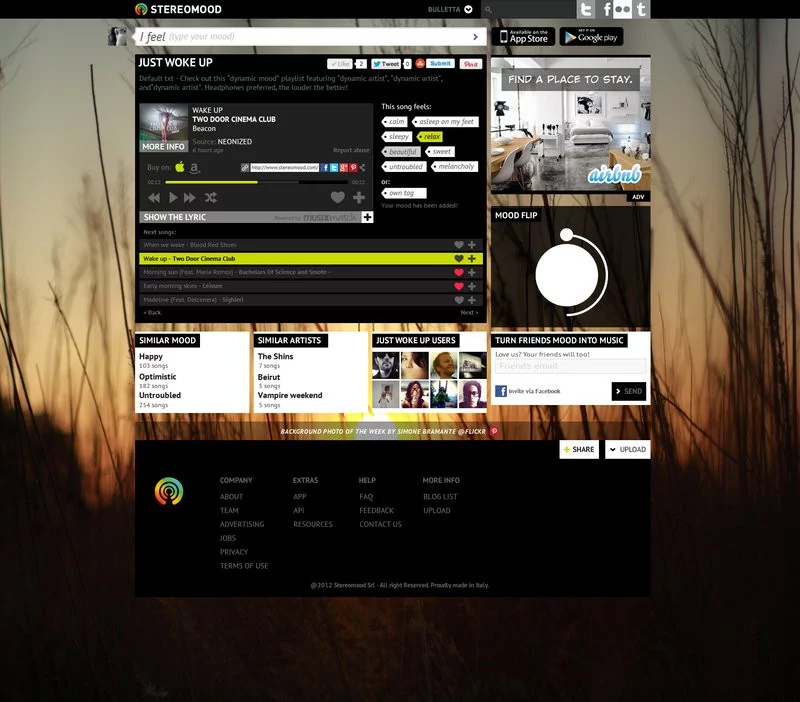This screenshot has width=800, height=702.
Task: Toggle the relax mood tag
Action: (x=430, y=137)
